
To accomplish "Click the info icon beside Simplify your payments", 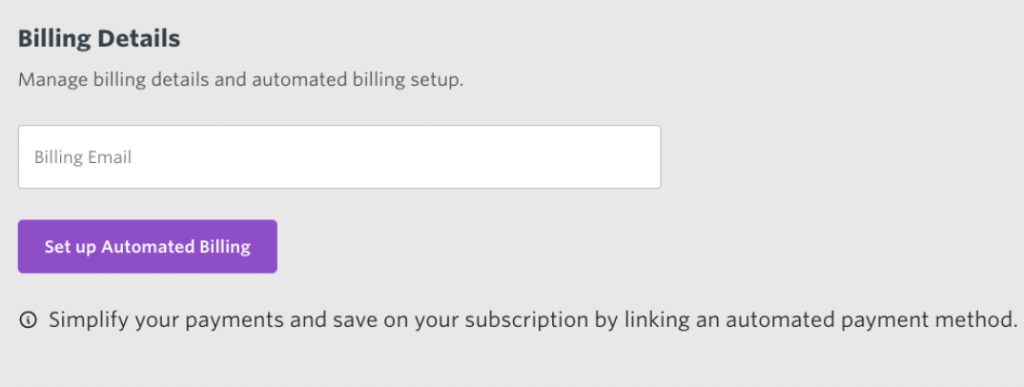I will point(28,320).
